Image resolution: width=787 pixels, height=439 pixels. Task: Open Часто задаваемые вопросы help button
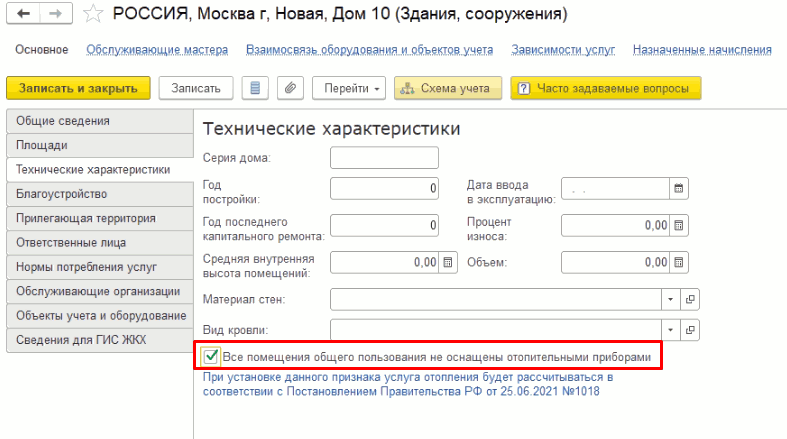[x=605, y=88]
